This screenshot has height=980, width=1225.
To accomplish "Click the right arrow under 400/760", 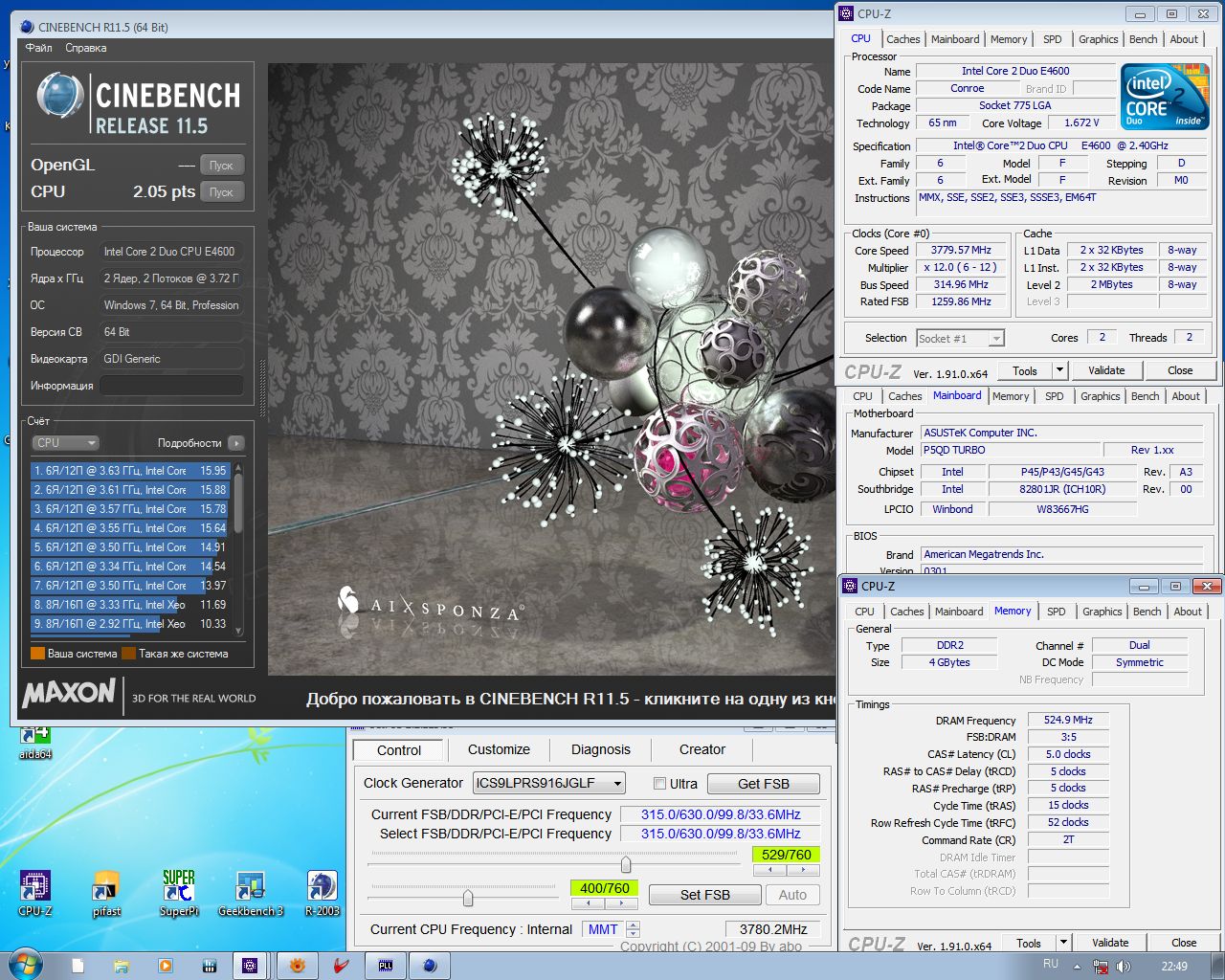I will click(x=621, y=903).
